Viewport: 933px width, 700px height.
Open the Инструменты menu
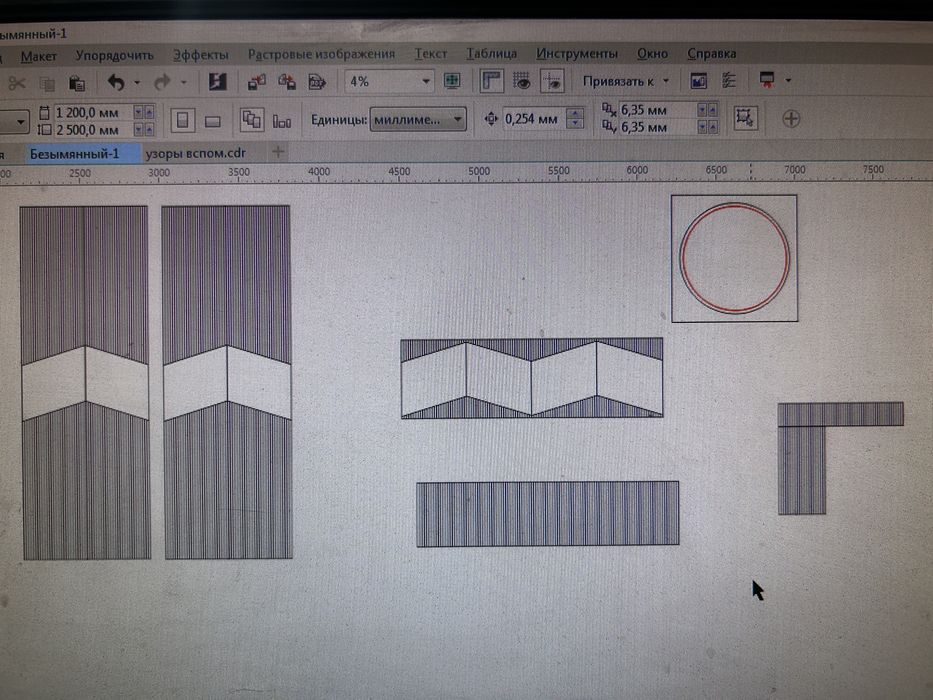(x=577, y=54)
